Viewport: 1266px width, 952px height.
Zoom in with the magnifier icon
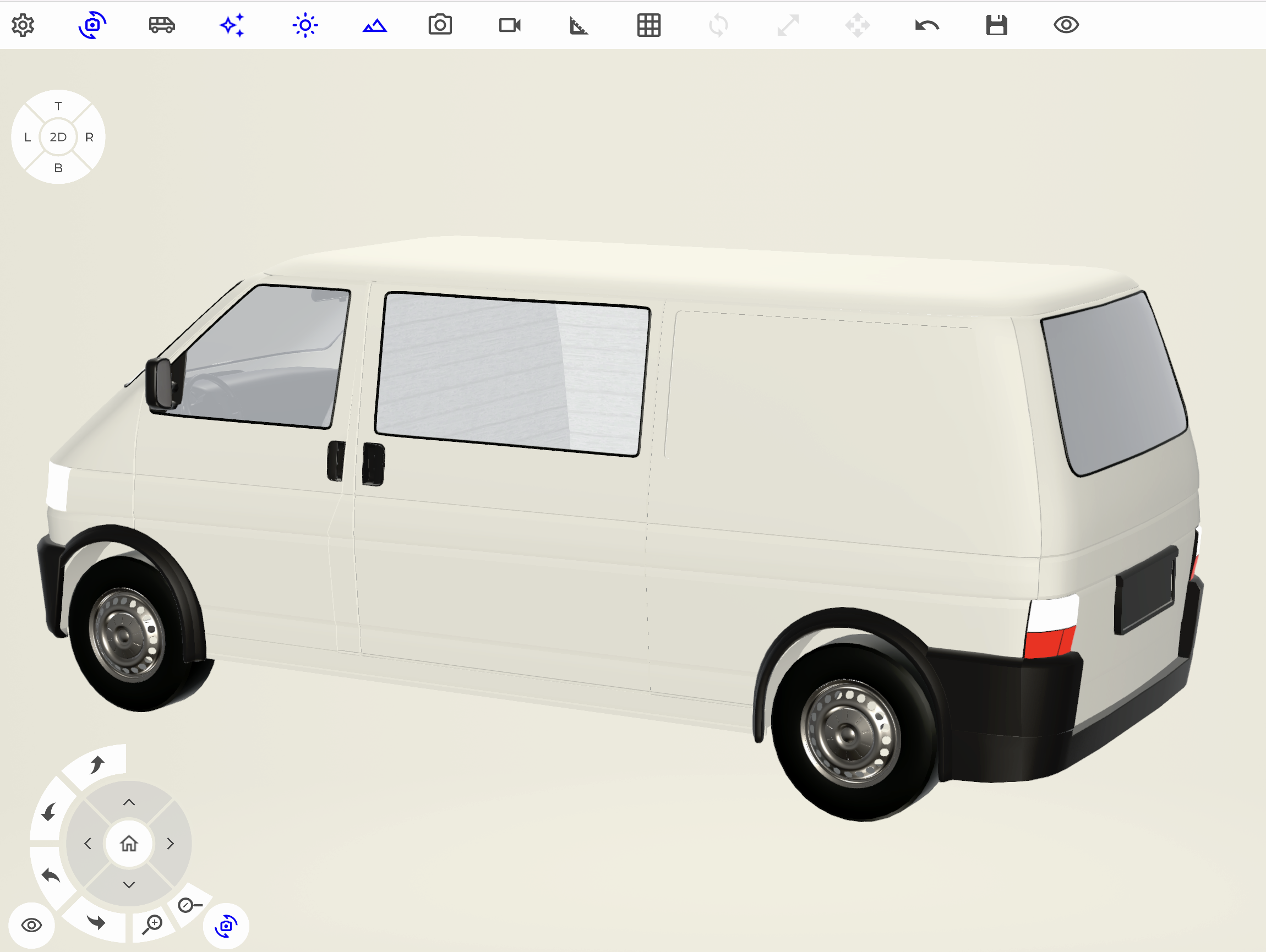tap(153, 922)
